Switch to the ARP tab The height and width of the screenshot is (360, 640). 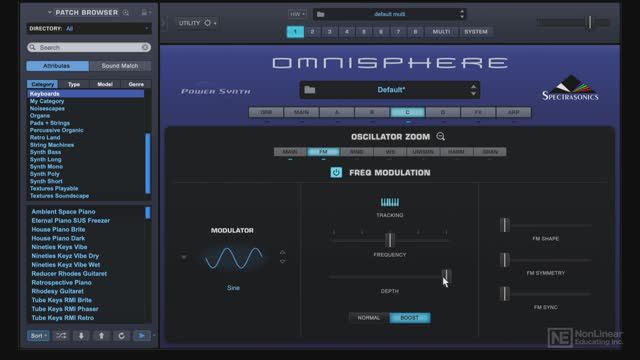(x=513, y=112)
